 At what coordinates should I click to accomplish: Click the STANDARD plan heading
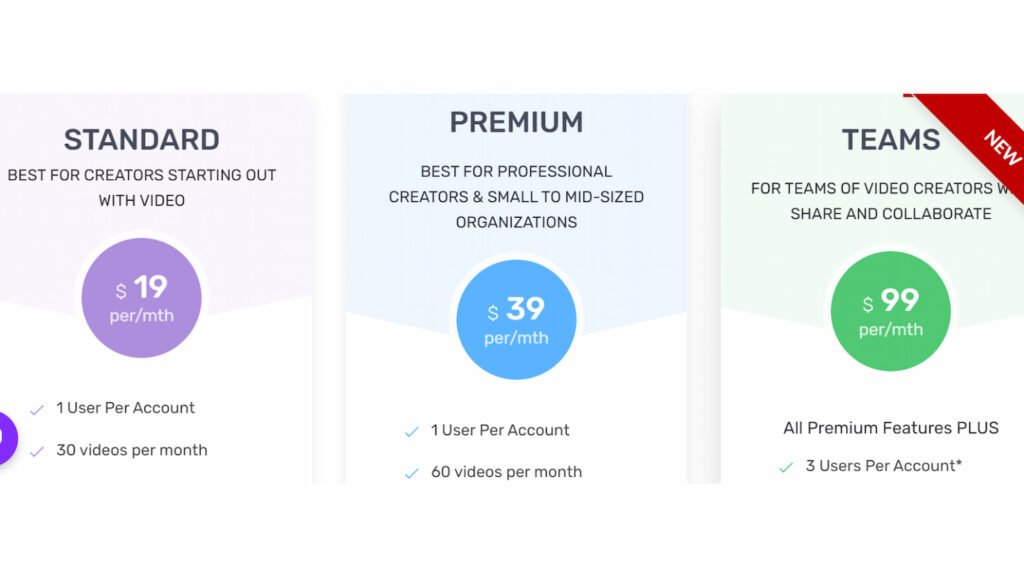(x=141, y=139)
